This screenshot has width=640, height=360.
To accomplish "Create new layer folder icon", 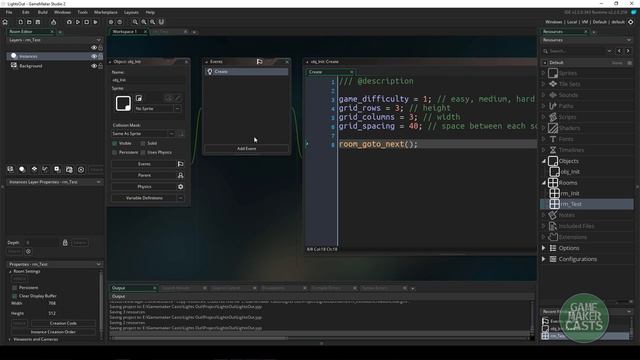I will [x=69, y=169].
